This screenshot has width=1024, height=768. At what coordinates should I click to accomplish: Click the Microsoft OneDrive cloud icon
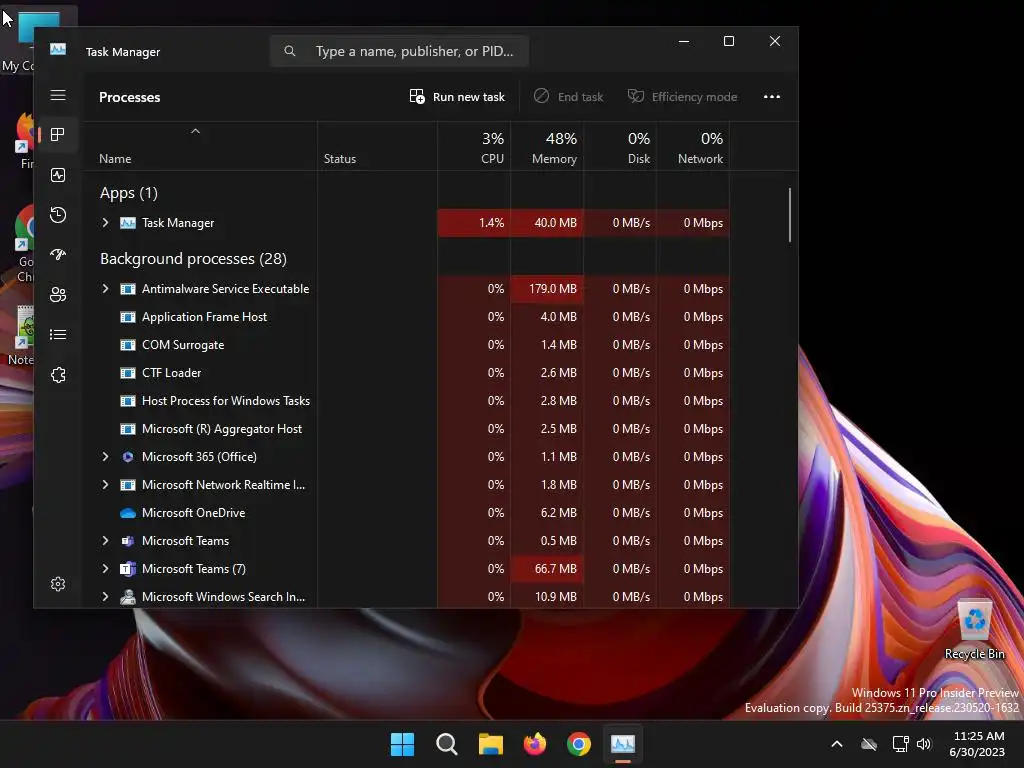click(128, 513)
